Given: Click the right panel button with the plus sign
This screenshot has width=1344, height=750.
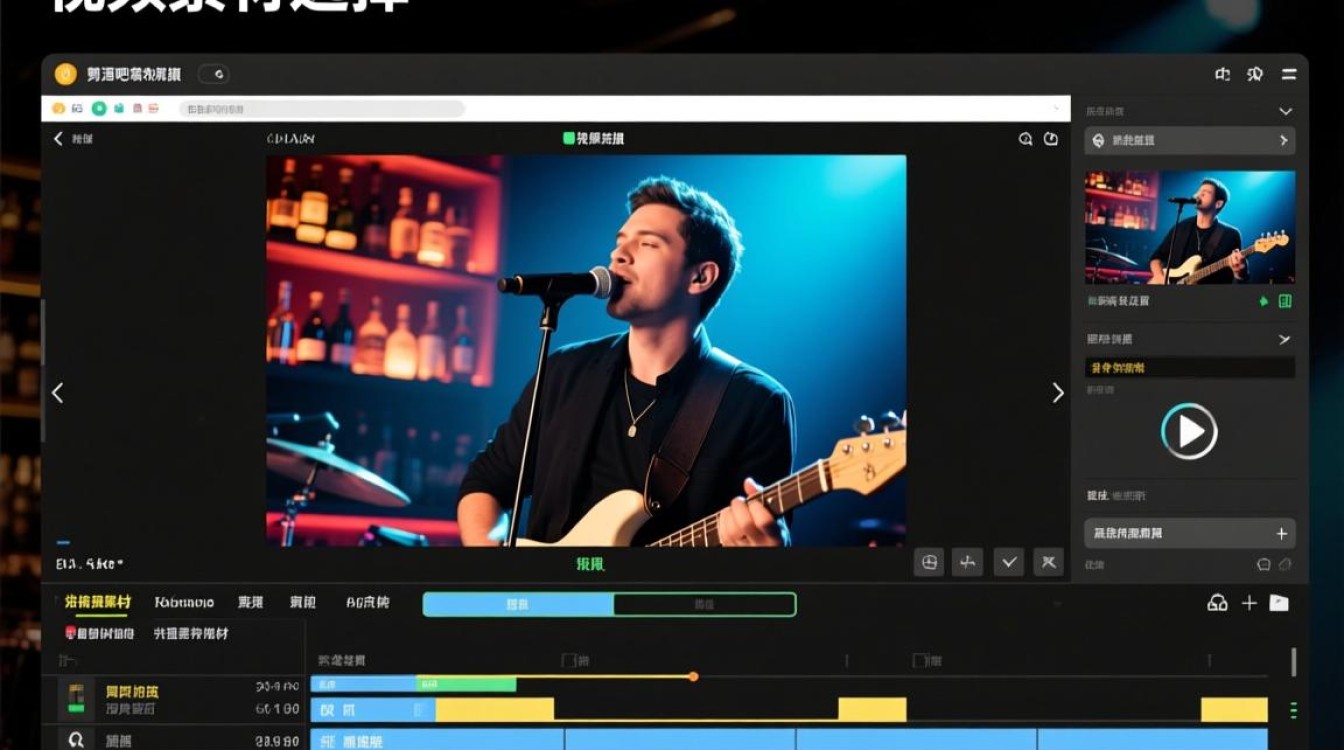Looking at the screenshot, I should point(1190,533).
